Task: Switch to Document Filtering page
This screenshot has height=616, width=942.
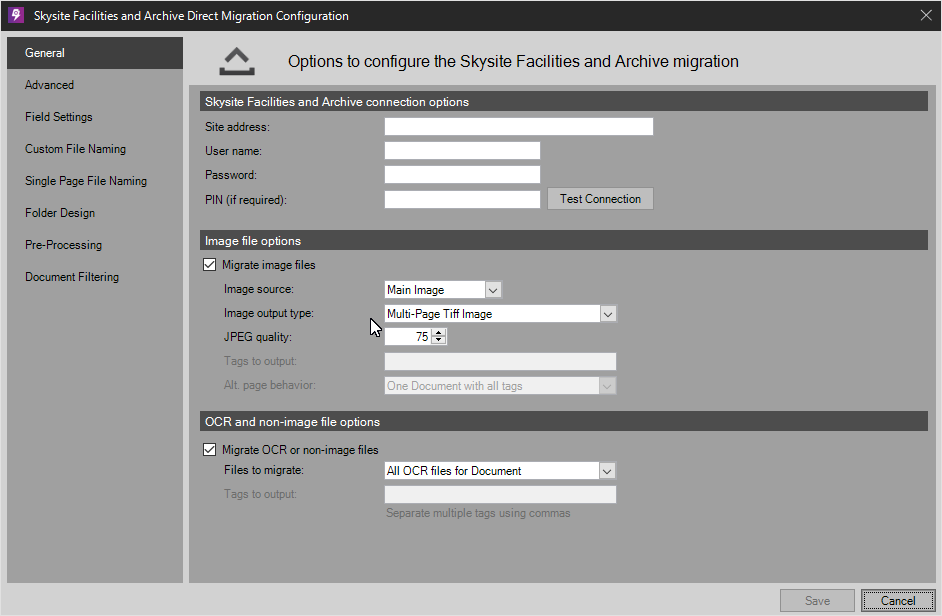Action: point(95,276)
